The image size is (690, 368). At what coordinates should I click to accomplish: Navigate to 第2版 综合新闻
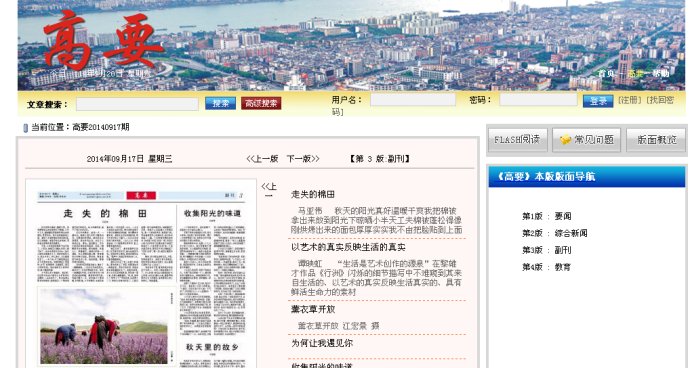pos(554,233)
